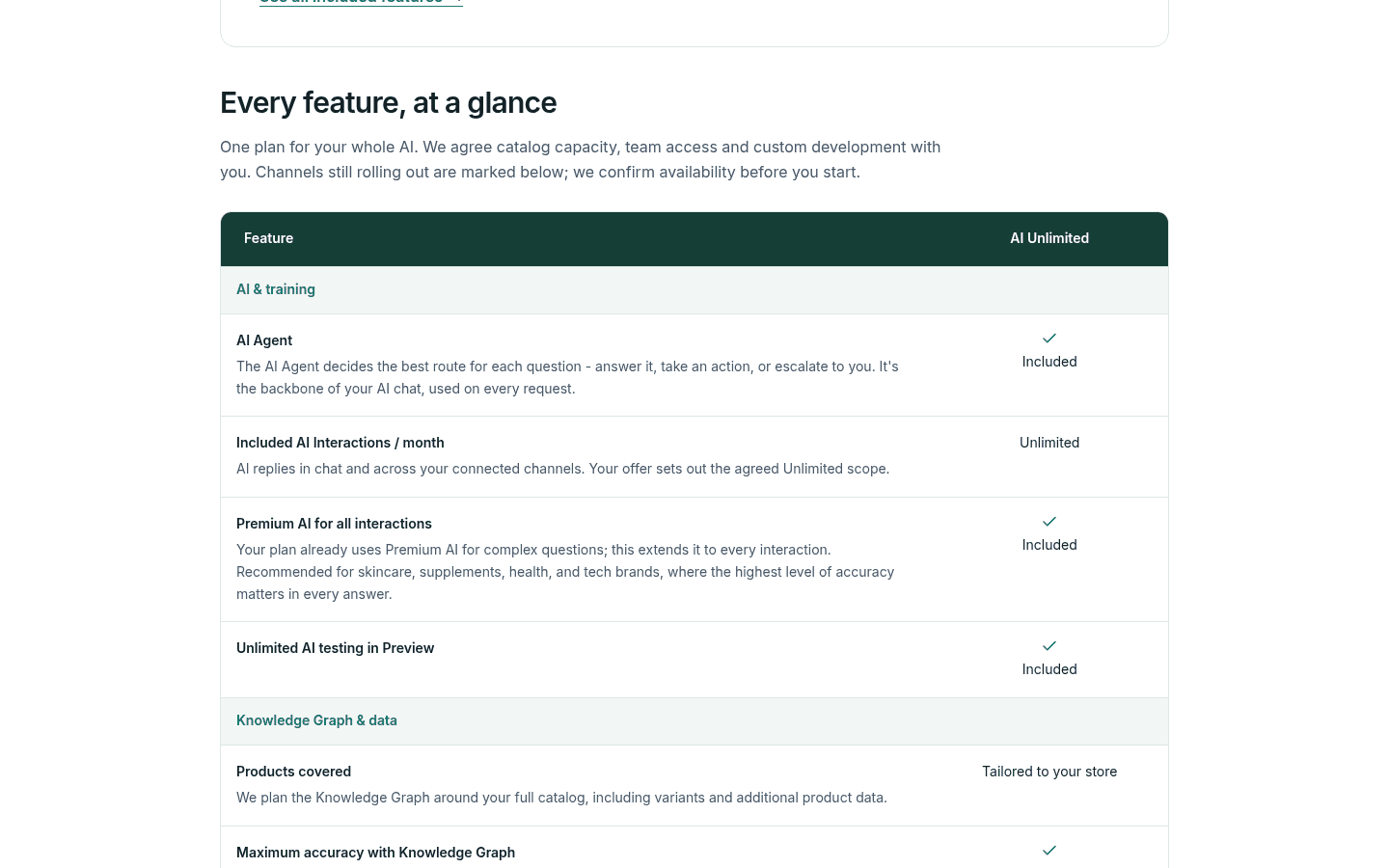This screenshot has width=1389, height=868.
Task: Click checkmark in Maximum accuracy Knowledge Graph row
Action: [1049, 851]
